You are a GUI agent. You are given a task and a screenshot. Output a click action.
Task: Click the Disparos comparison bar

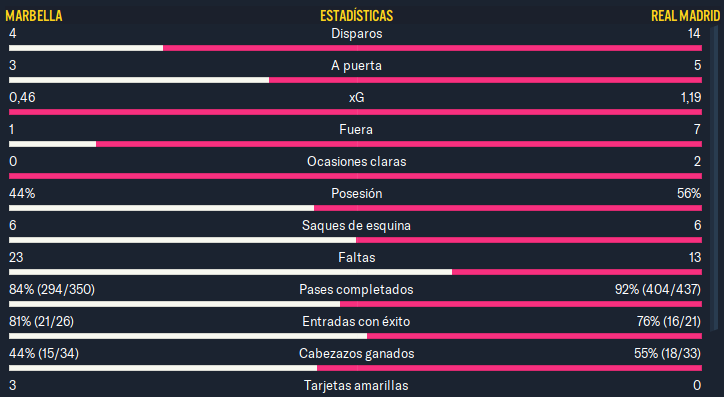click(x=355, y=48)
